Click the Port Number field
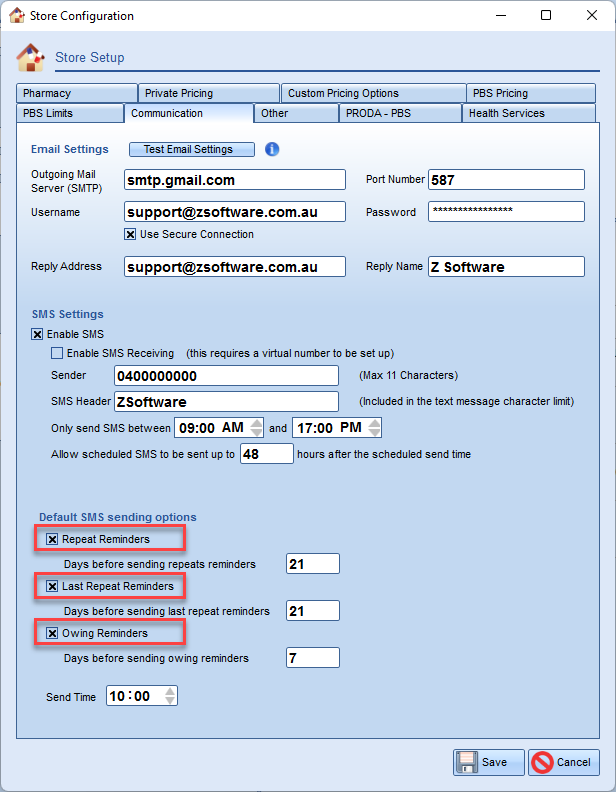This screenshot has height=792, width=616. [x=506, y=180]
